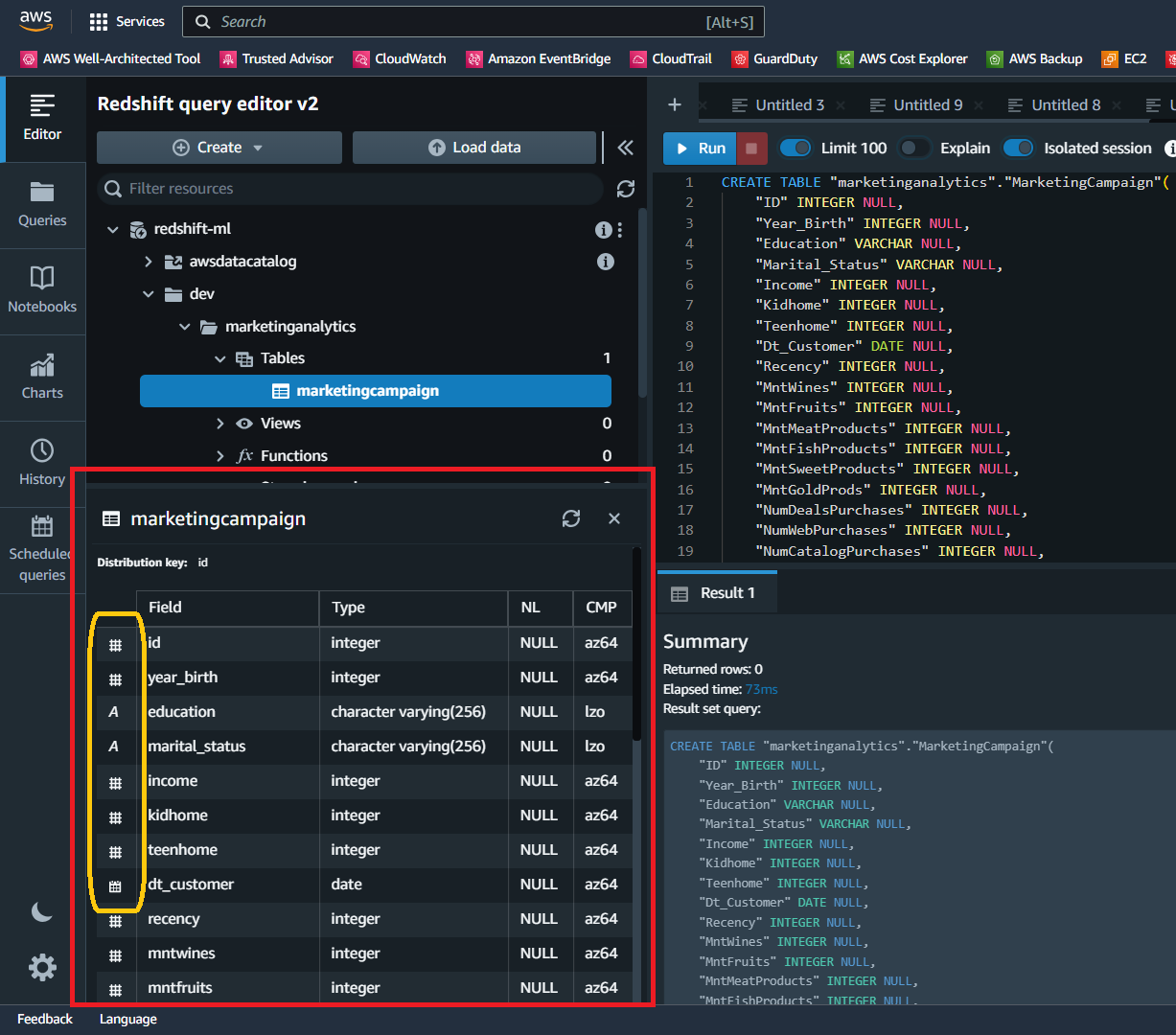Close the marketingcampaign details panel
The width and height of the screenshot is (1176, 1035).
coord(614,518)
